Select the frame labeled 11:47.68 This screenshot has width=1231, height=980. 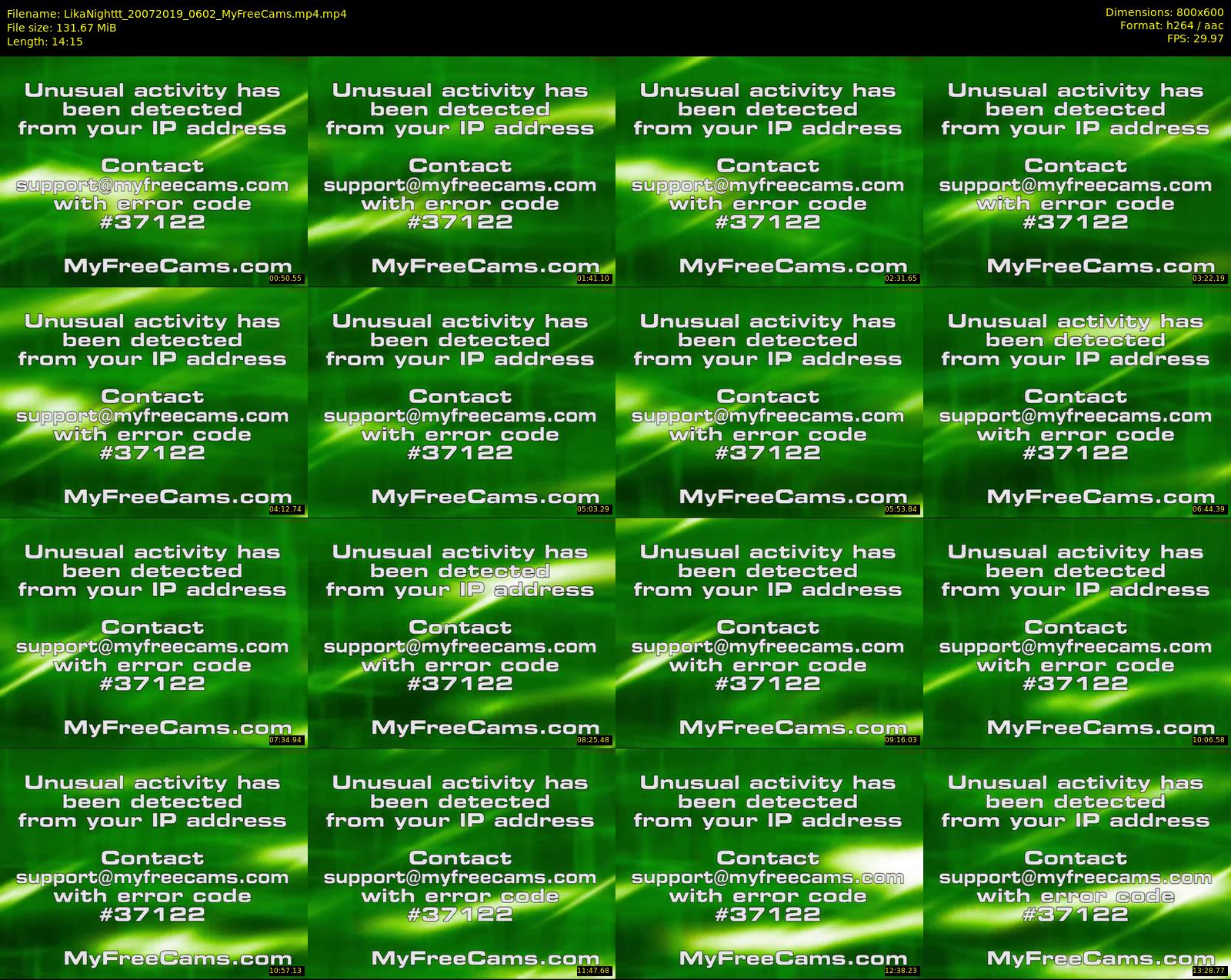click(461, 864)
